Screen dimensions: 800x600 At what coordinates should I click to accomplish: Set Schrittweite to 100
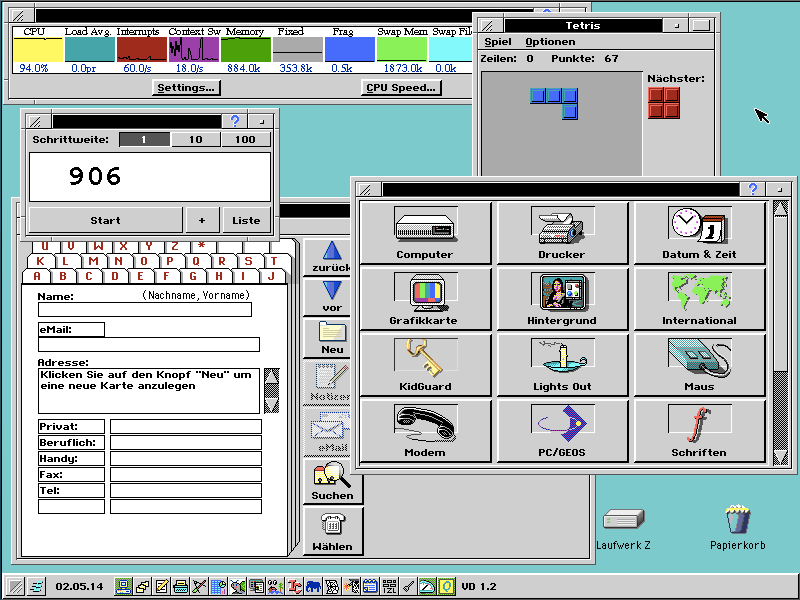[x=245, y=139]
